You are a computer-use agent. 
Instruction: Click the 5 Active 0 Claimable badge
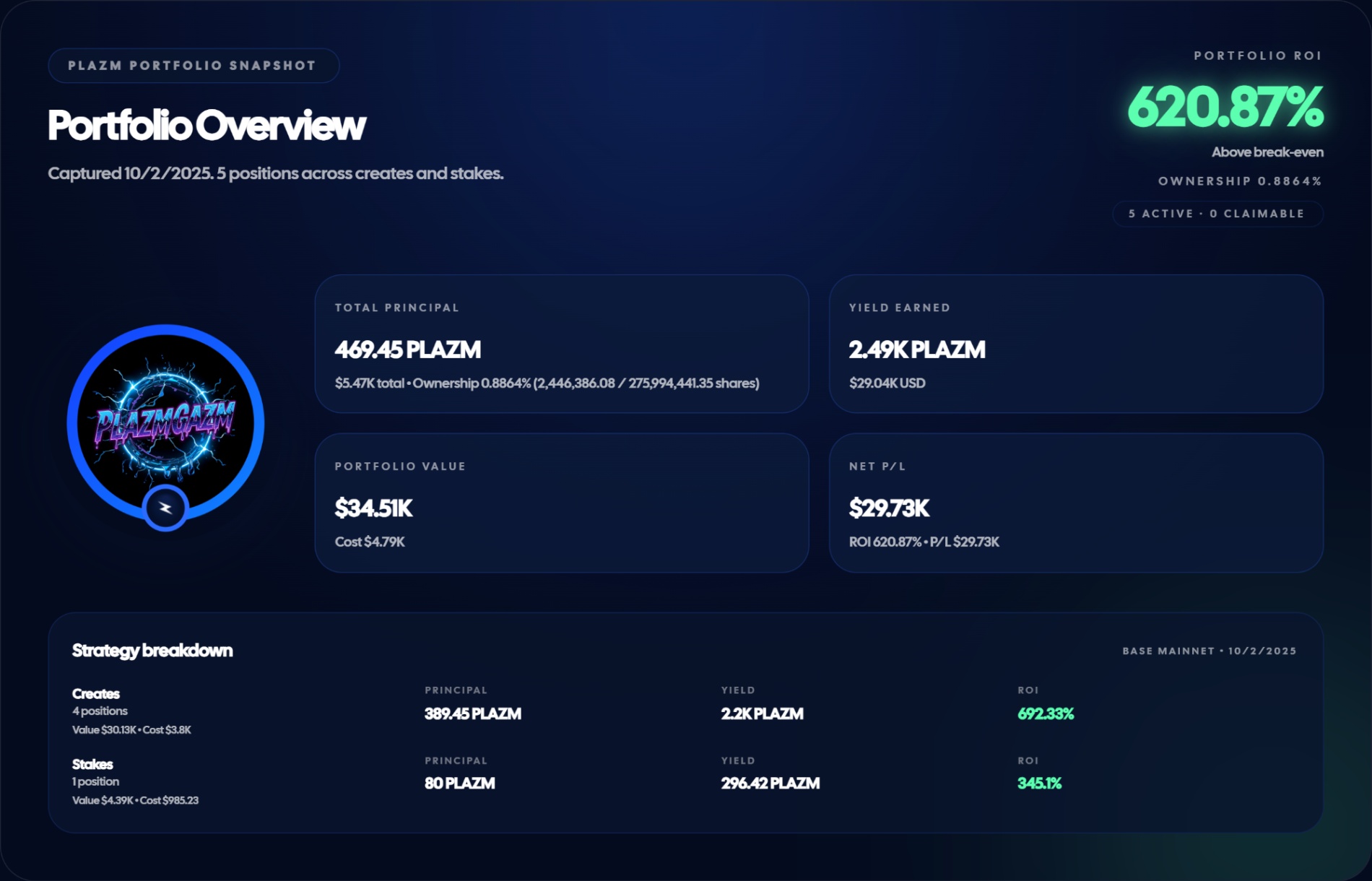(x=1217, y=214)
